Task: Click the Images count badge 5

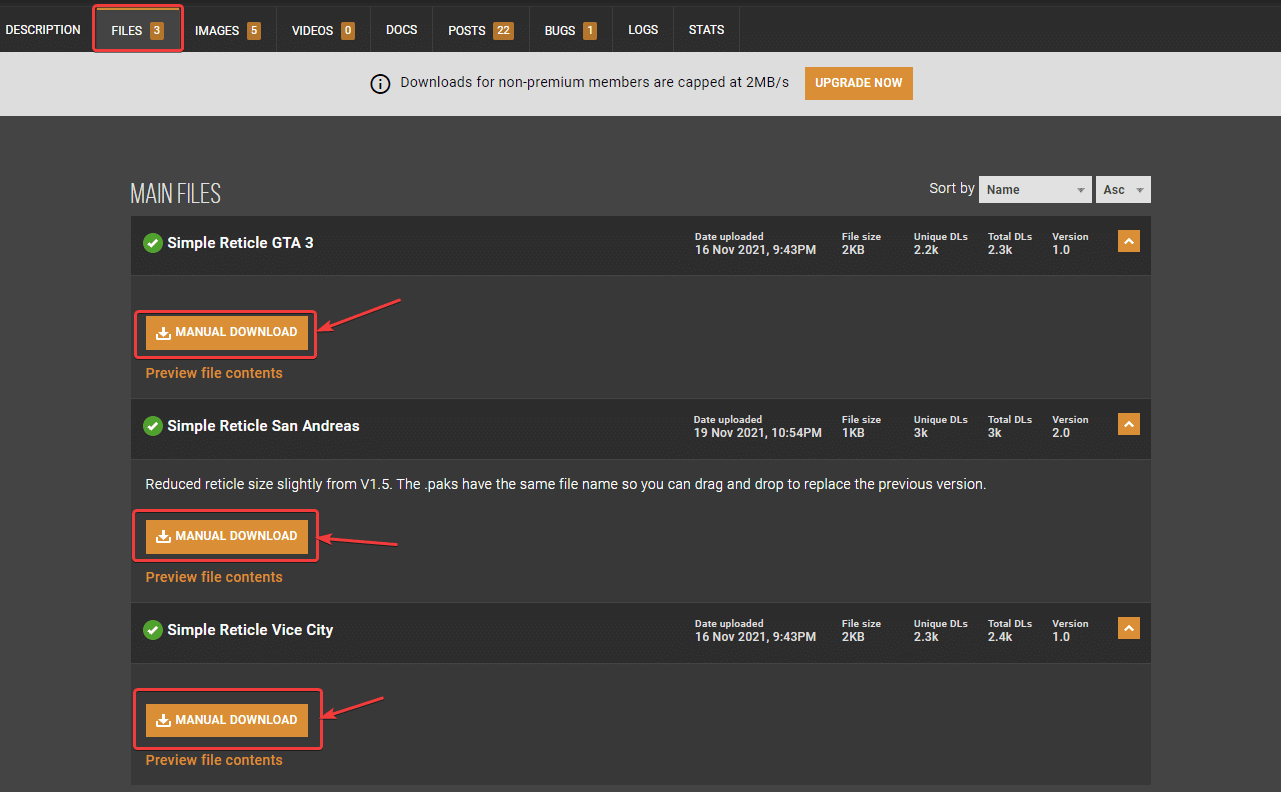Action: click(253, 31)
